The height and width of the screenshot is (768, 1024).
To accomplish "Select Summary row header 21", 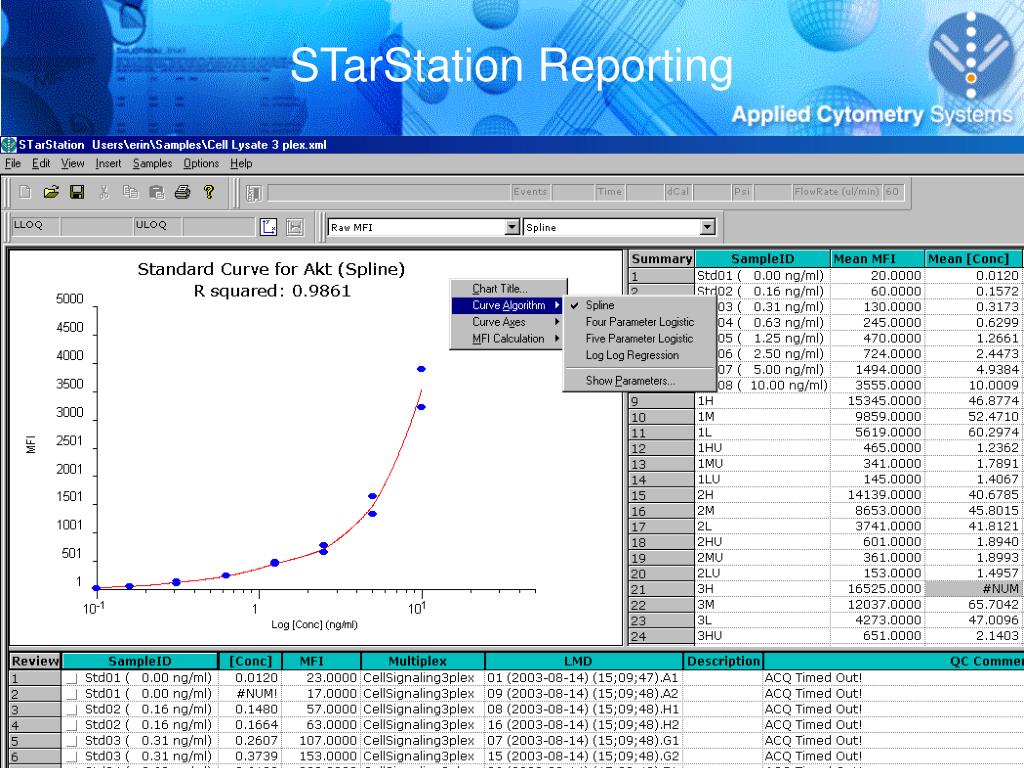I will [661, 589].
